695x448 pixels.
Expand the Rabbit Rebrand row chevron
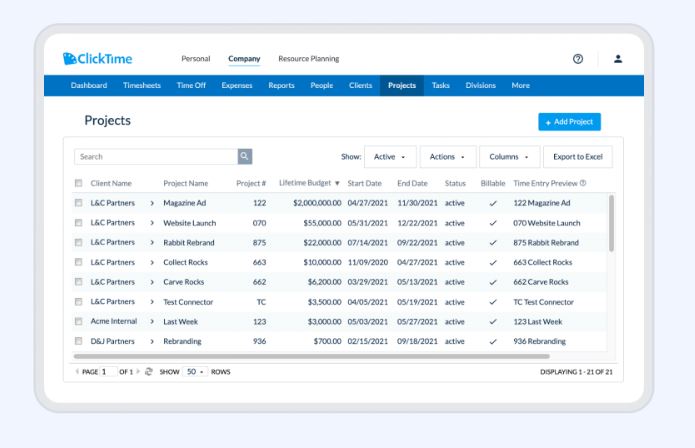[x=152, y=242]
